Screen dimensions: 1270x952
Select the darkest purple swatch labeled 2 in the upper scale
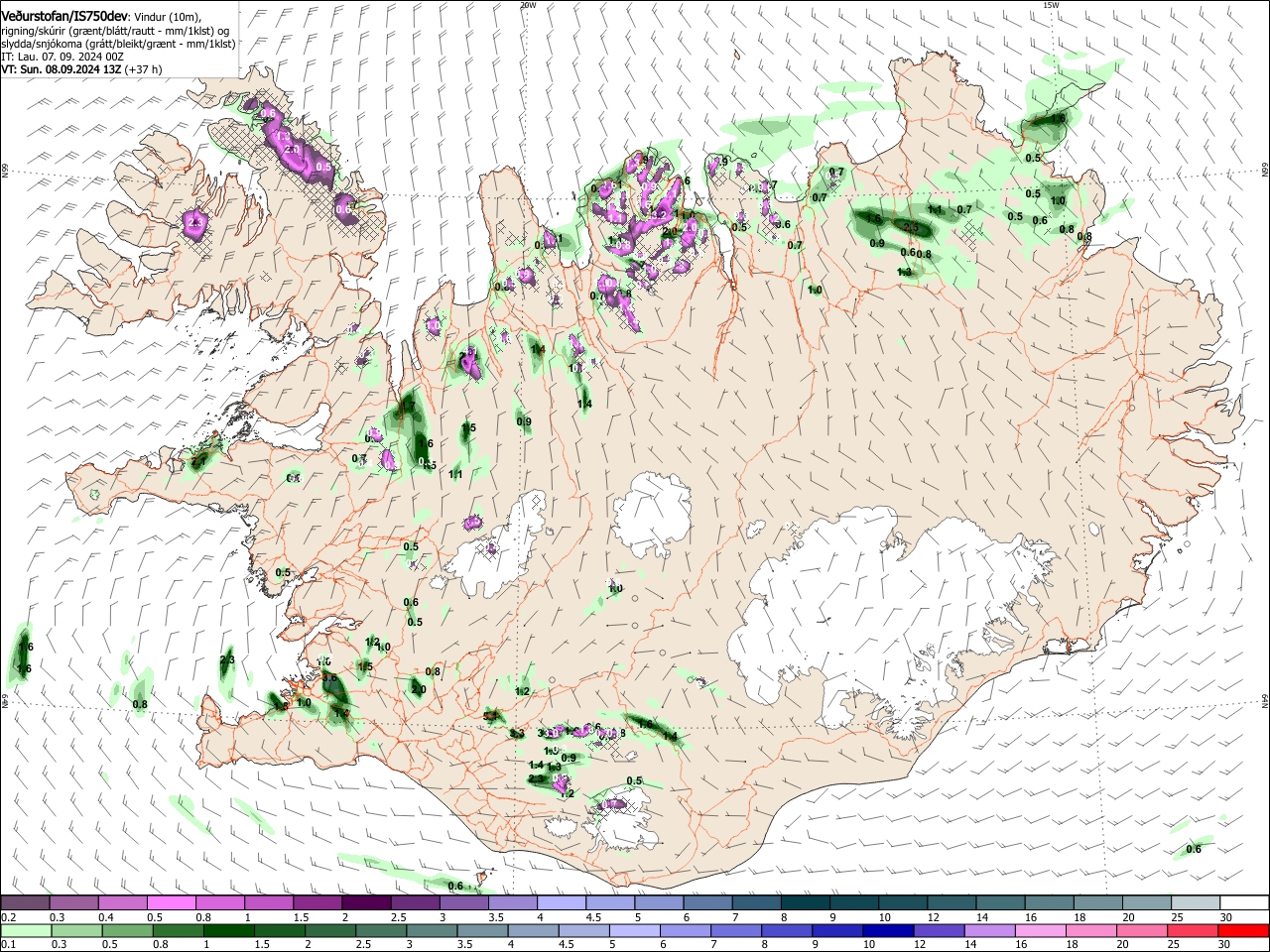point(366,903)
